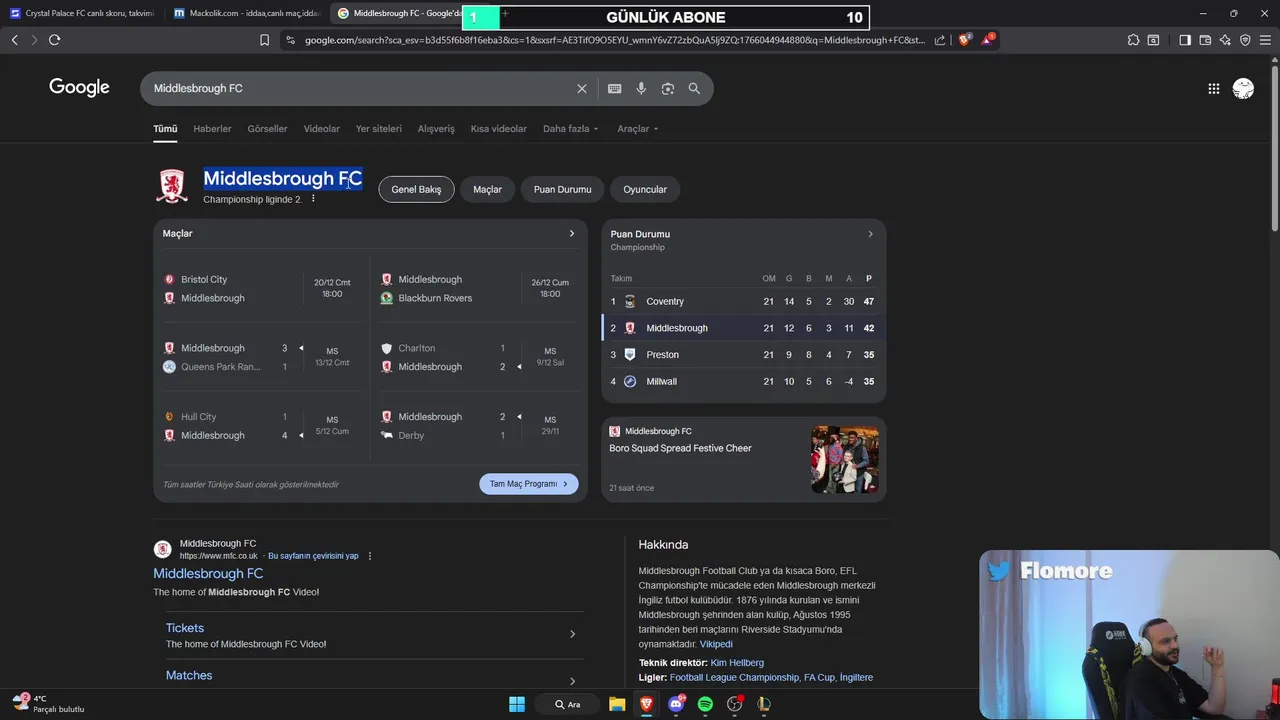
Task: Open Discord from the taskbar
Action: tap(676, 704)
